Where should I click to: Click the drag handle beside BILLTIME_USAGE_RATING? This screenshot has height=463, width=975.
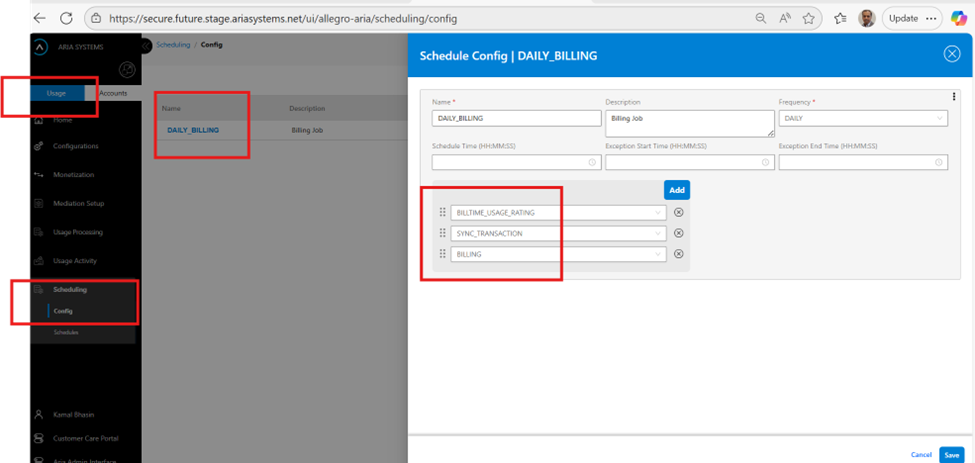(x=442, y=212)
